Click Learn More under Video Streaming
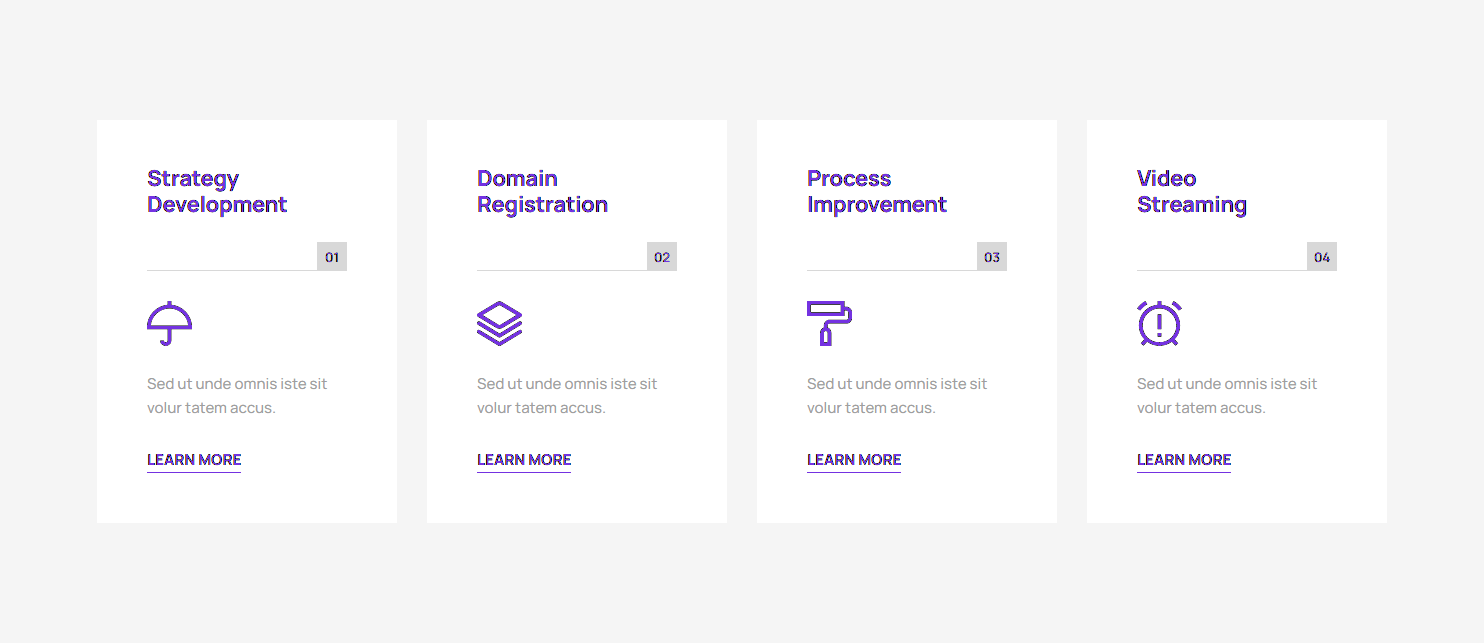 [x=1184, y=460]
